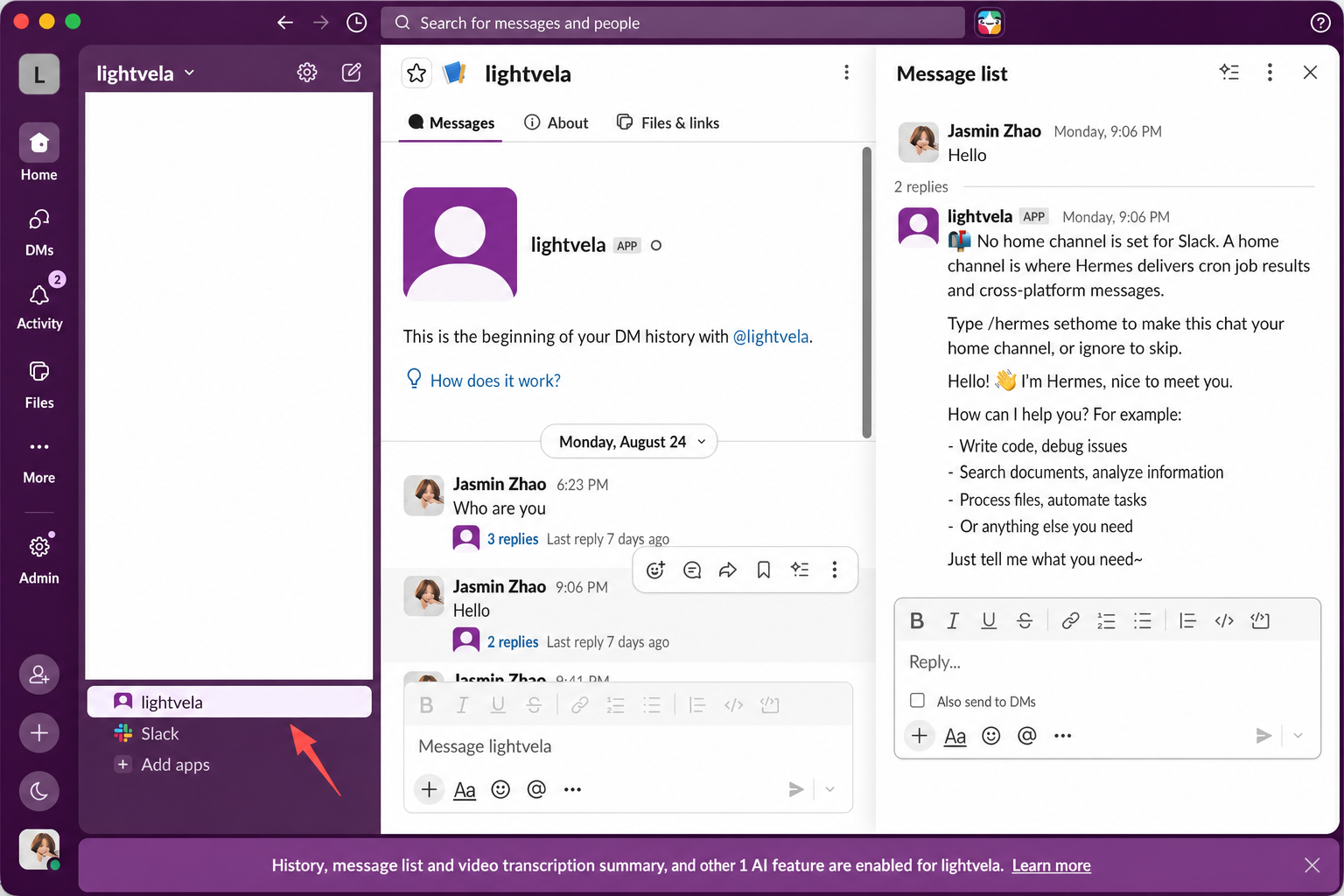This screenshot has width=1344, height=896.
Task: Add a reaction to the Hello message
Action: 655,570
